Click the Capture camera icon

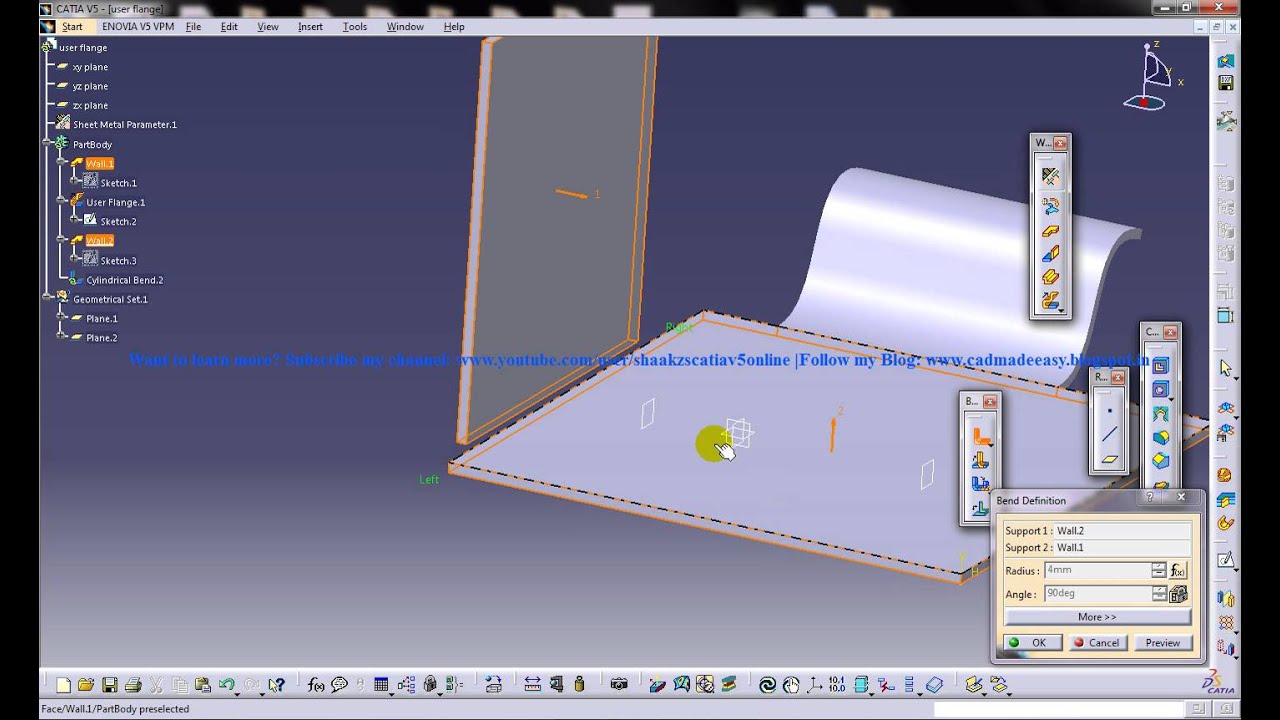pyautogui.click(x=619, y=685)
